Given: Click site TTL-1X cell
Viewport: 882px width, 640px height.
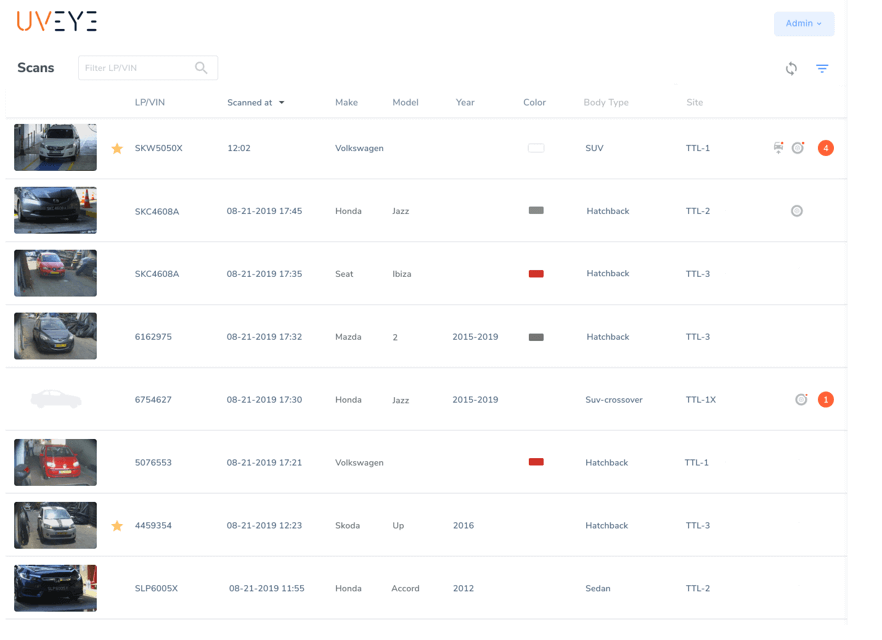Looking at the screenshot, I should point(701,400).
